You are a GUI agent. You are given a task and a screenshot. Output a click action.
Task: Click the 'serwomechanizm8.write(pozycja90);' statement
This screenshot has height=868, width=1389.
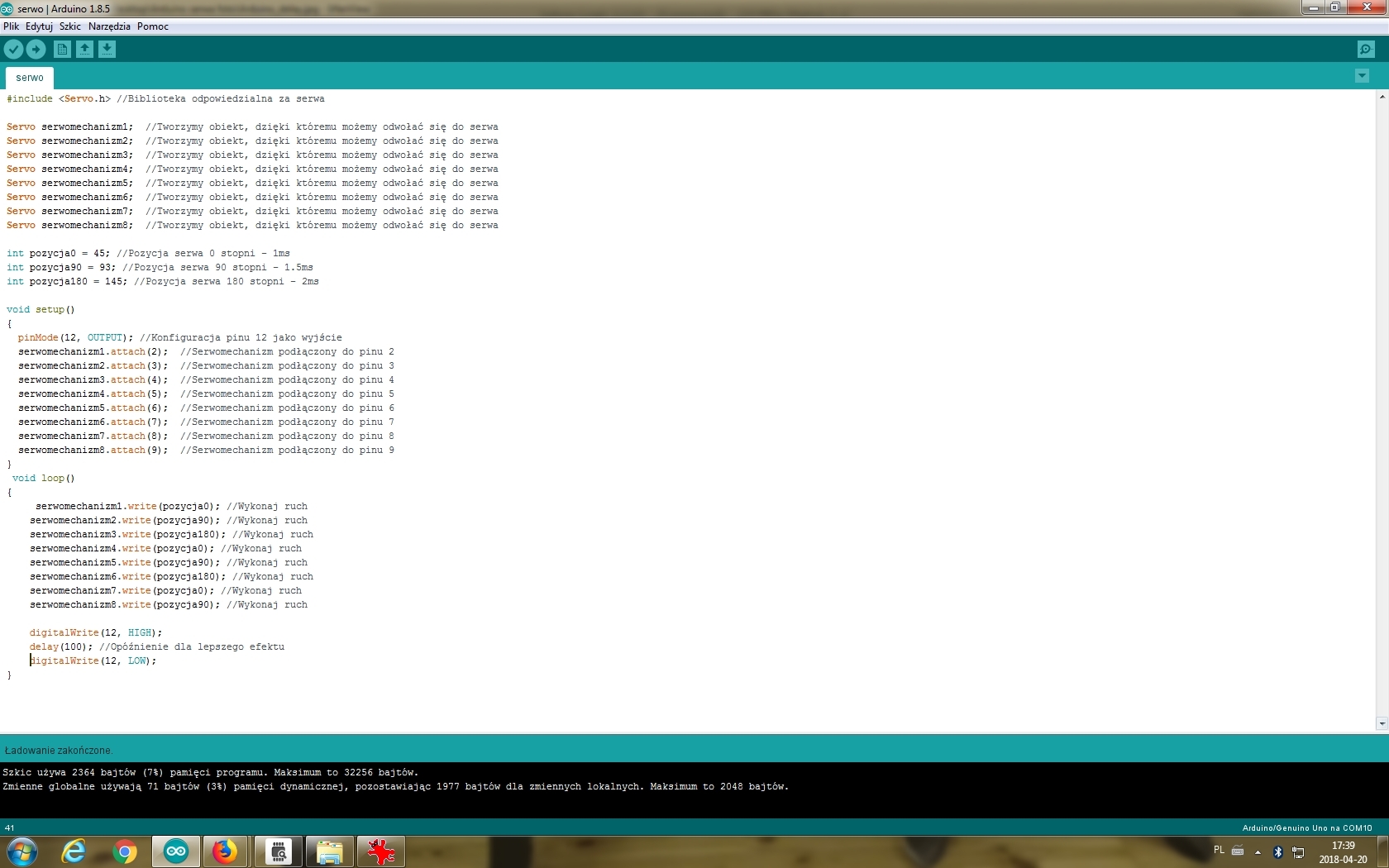(x=125, y=605)
